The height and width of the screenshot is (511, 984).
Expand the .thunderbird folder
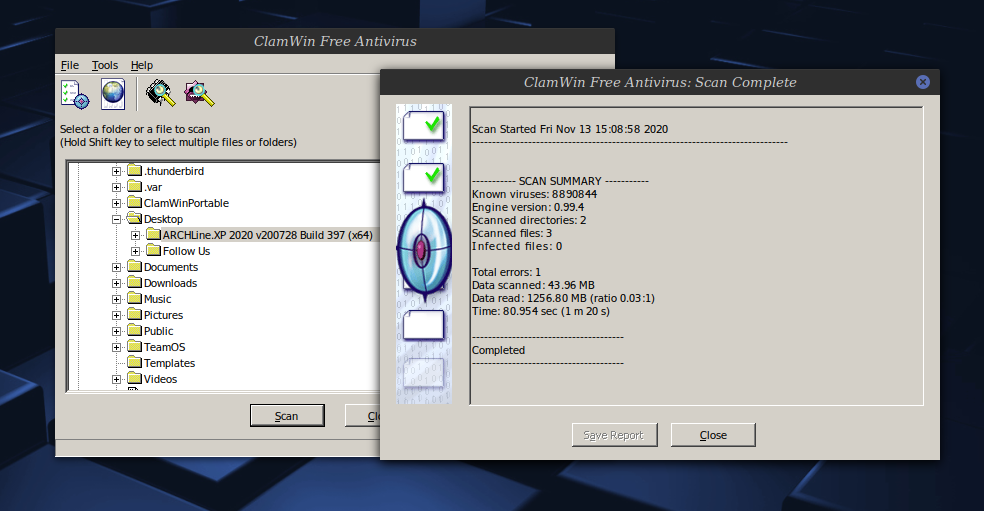[x=116, y=171]
